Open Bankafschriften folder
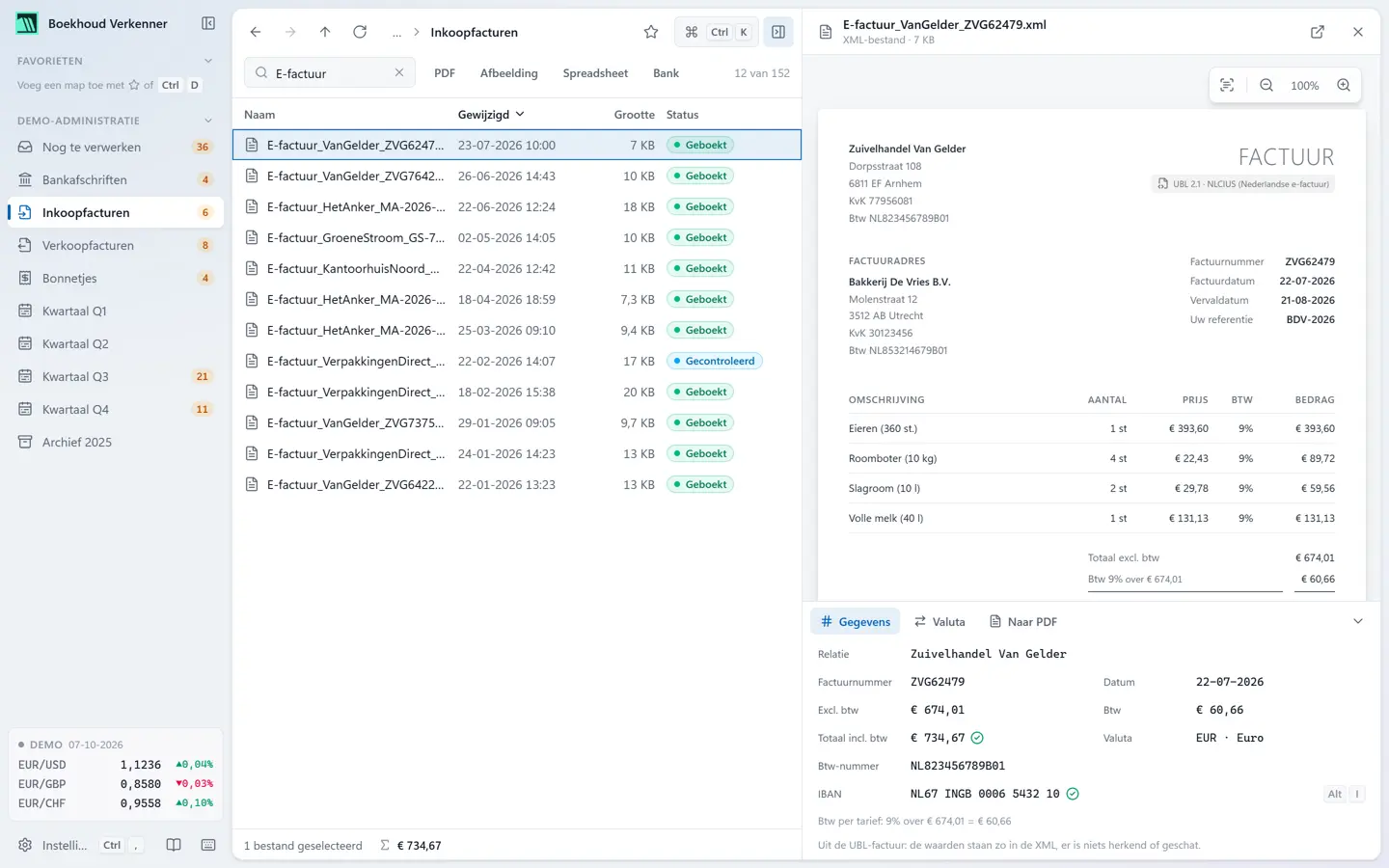The image size is (1389, 868). (x=116, y=179)
